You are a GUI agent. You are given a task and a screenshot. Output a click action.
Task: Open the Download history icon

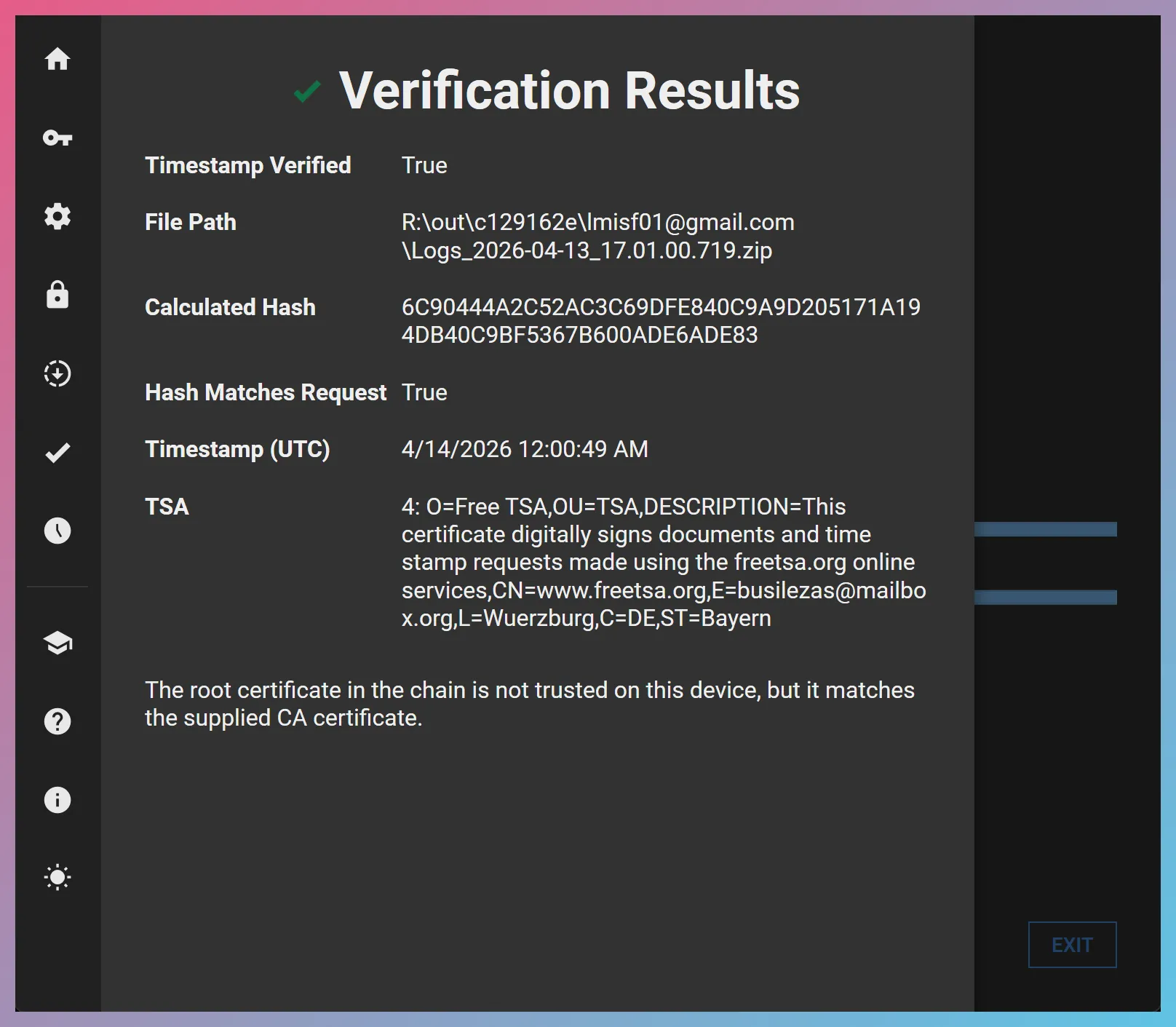[57, 373]
